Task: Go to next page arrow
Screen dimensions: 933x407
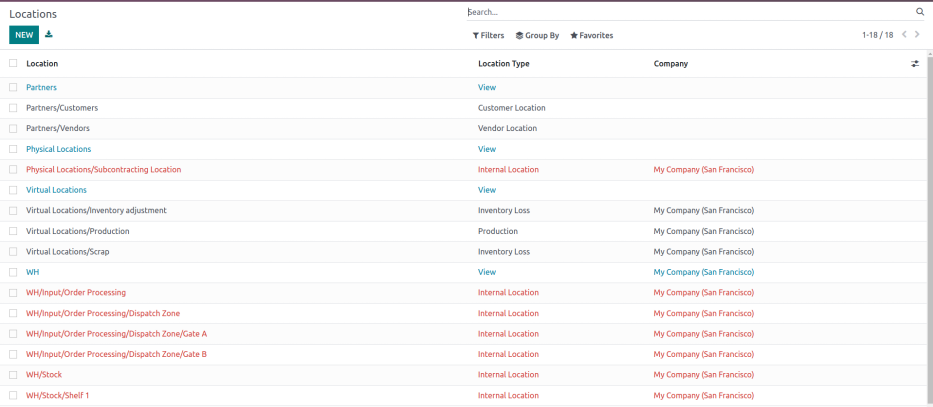Action: click(918, 35)
